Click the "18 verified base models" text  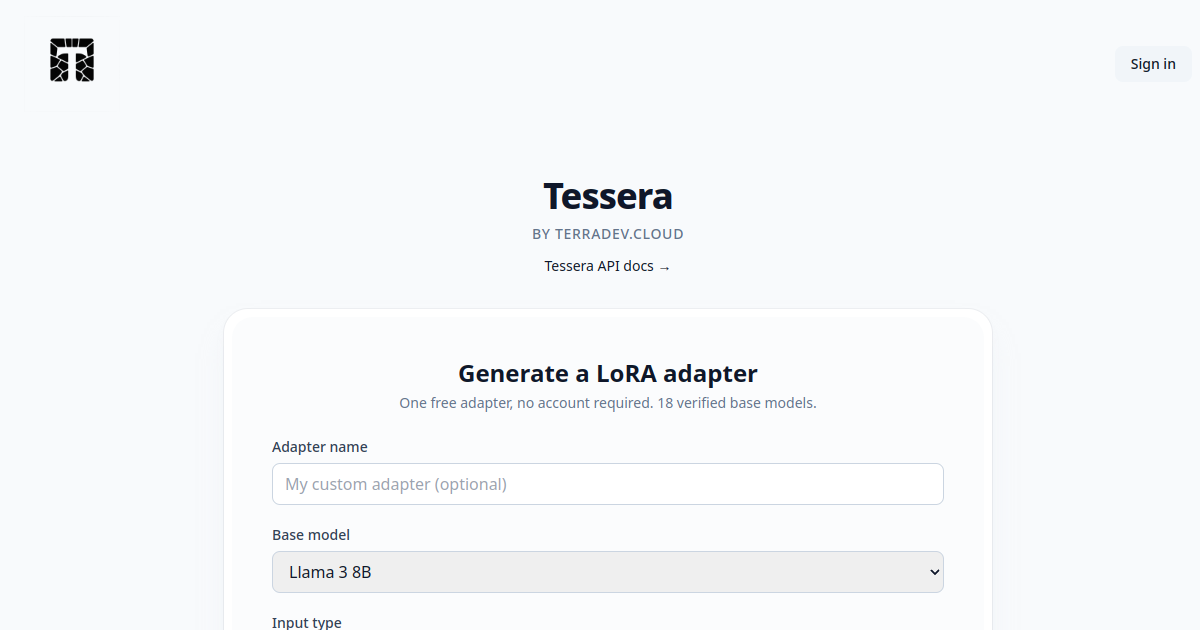pyautogui.click(x=737, y=403)
